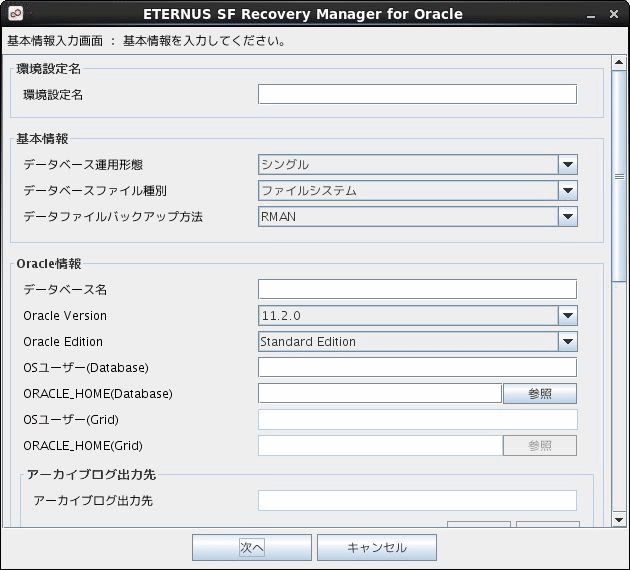Expand the Oracle Edition dropdown arrow

(x=568, y=342)
